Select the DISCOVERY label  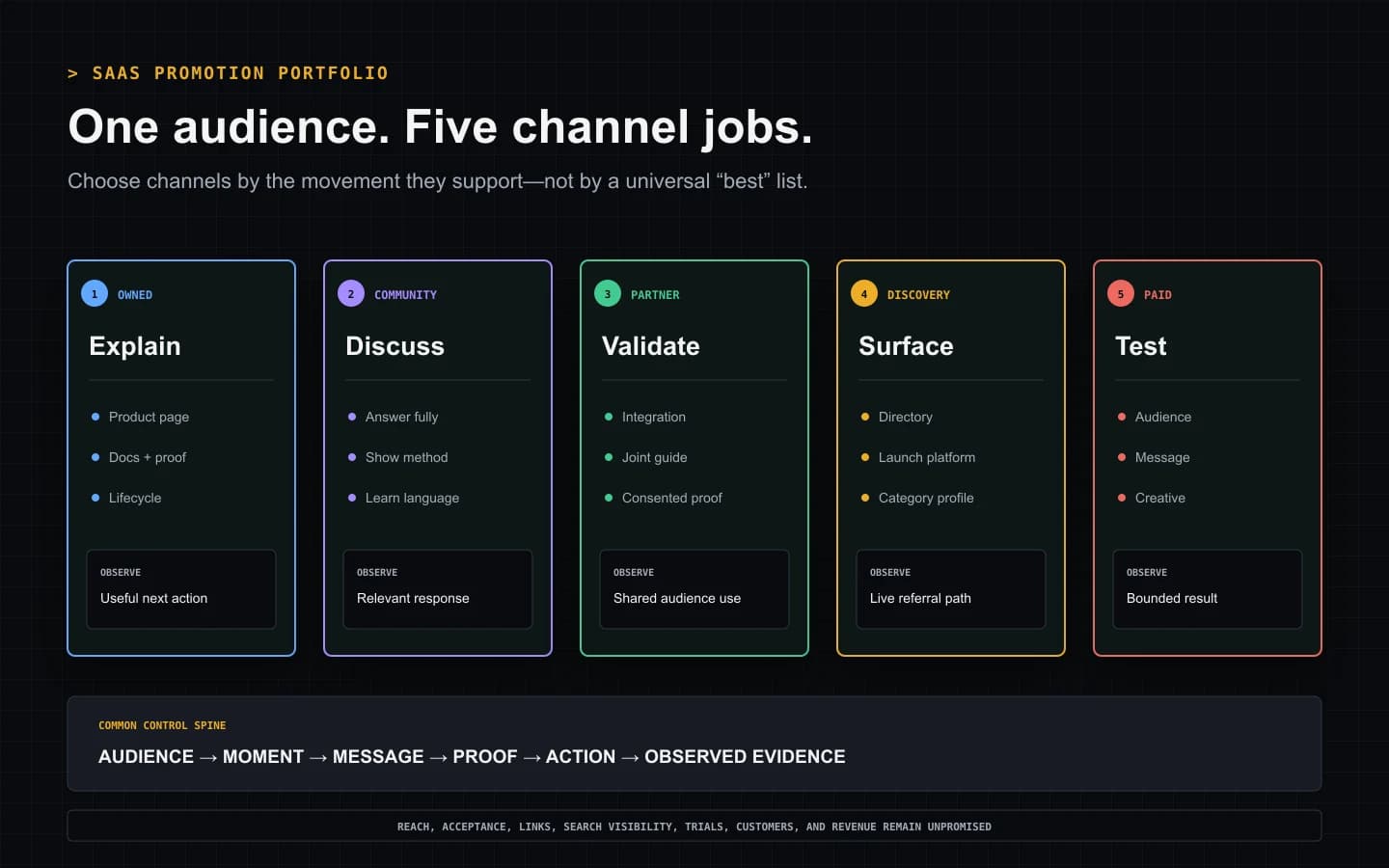click(x=918, y=295)
